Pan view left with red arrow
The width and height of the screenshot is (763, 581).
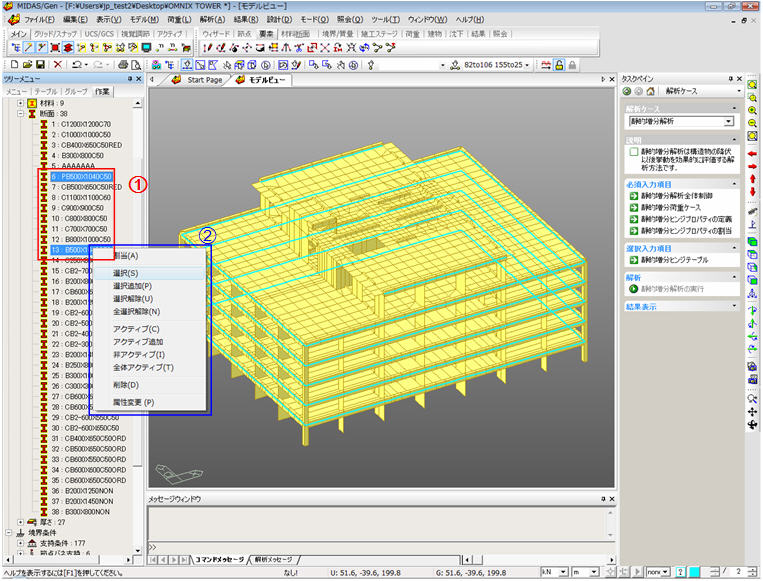752,154
